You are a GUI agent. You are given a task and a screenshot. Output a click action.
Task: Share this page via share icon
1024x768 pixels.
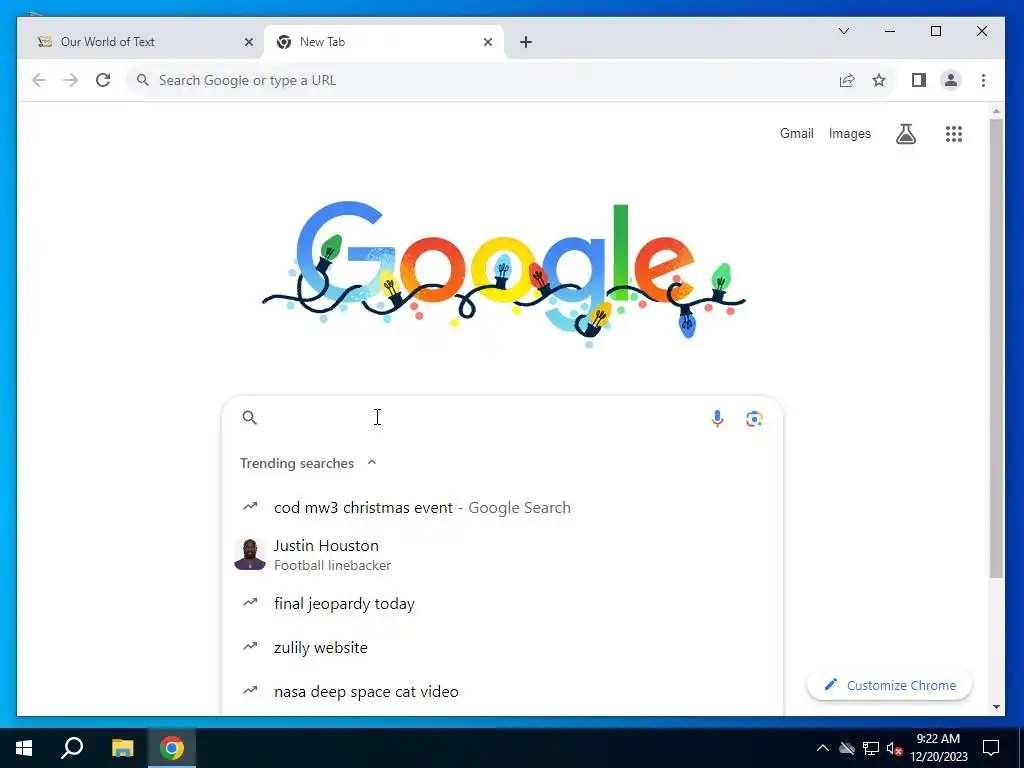coord(847,80)
